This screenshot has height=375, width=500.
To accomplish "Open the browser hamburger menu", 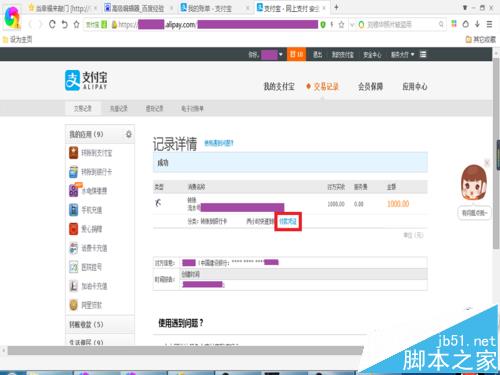I will 489,24.
